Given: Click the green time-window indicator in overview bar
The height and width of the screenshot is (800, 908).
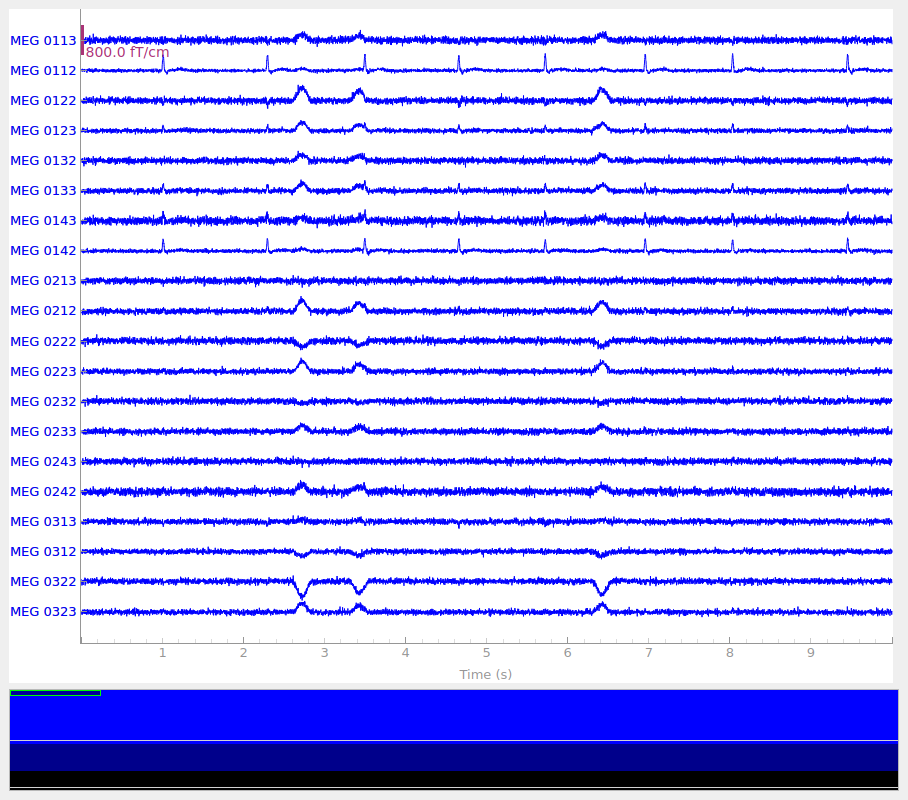Looking at the screenshot, I should point(55,692).
